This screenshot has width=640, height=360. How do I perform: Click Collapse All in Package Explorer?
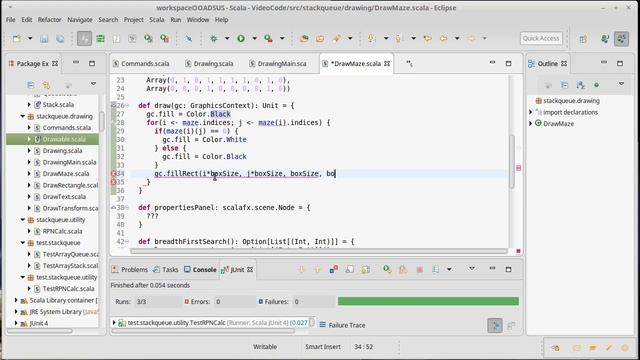(31, 85)
